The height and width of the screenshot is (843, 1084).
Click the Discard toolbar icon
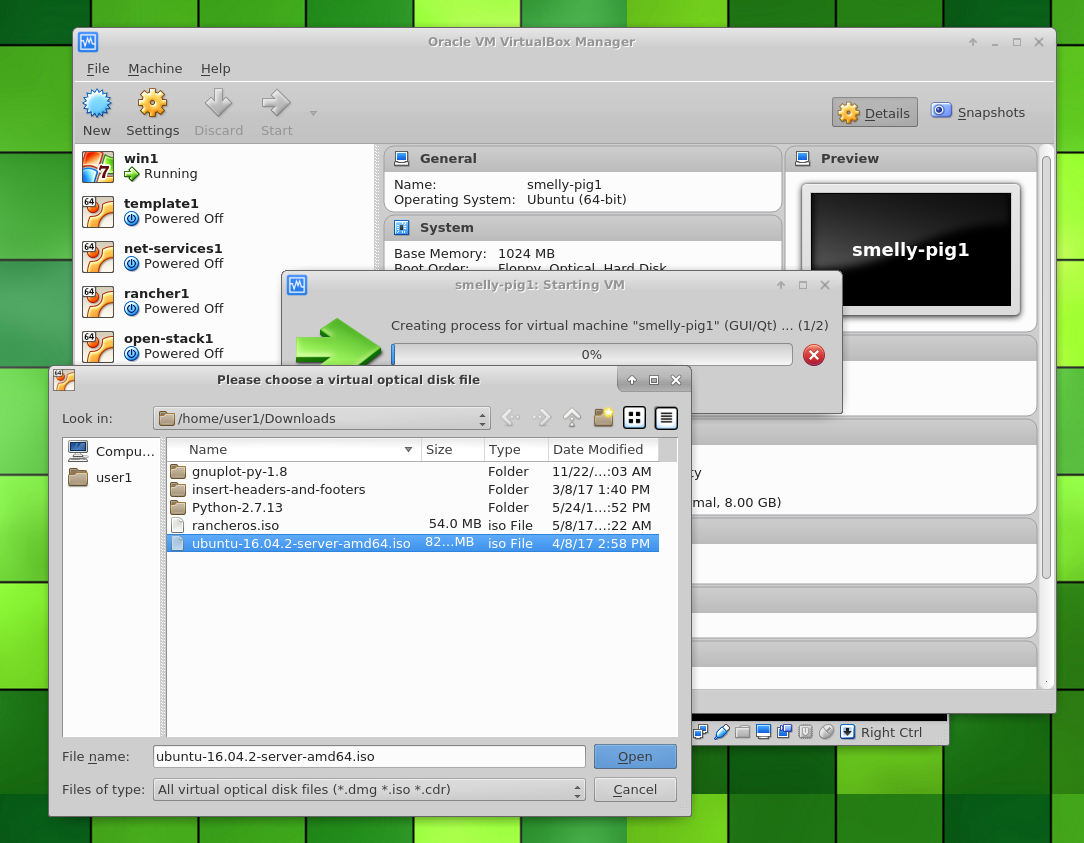click(x=218, y=112)
